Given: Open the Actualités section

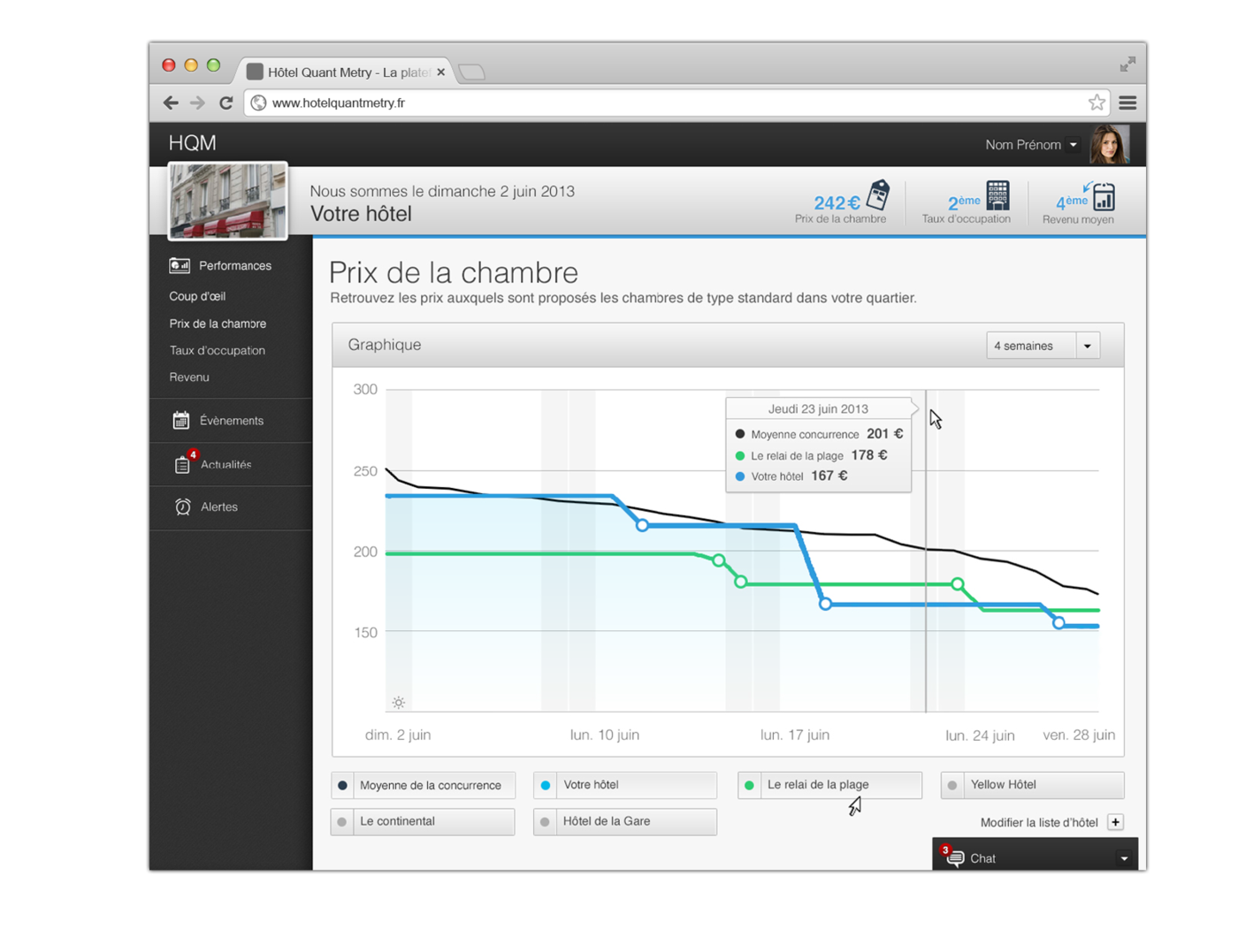Looking at the screenshot, I should 231,464.
